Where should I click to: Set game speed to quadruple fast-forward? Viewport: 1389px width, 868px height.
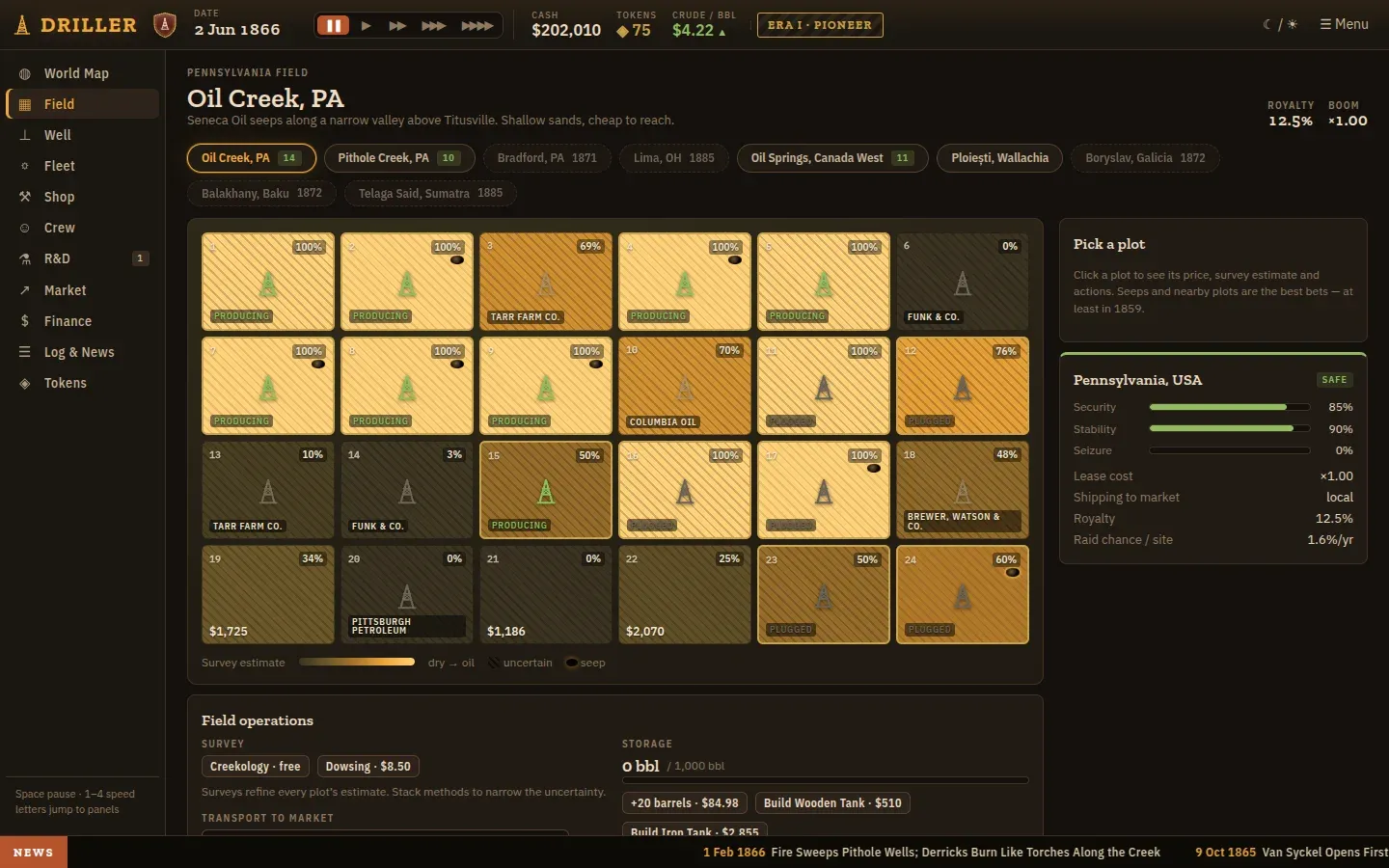point(477,26)
